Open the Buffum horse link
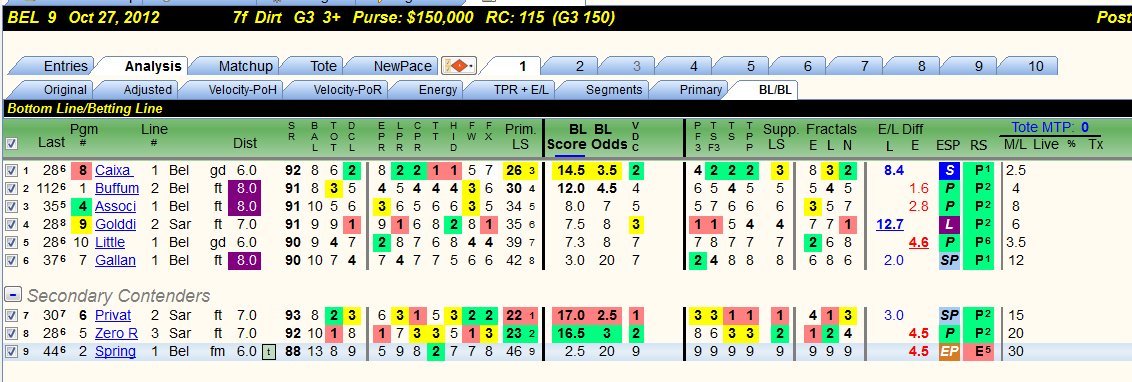1132x382 pixels. pos(116,189)
